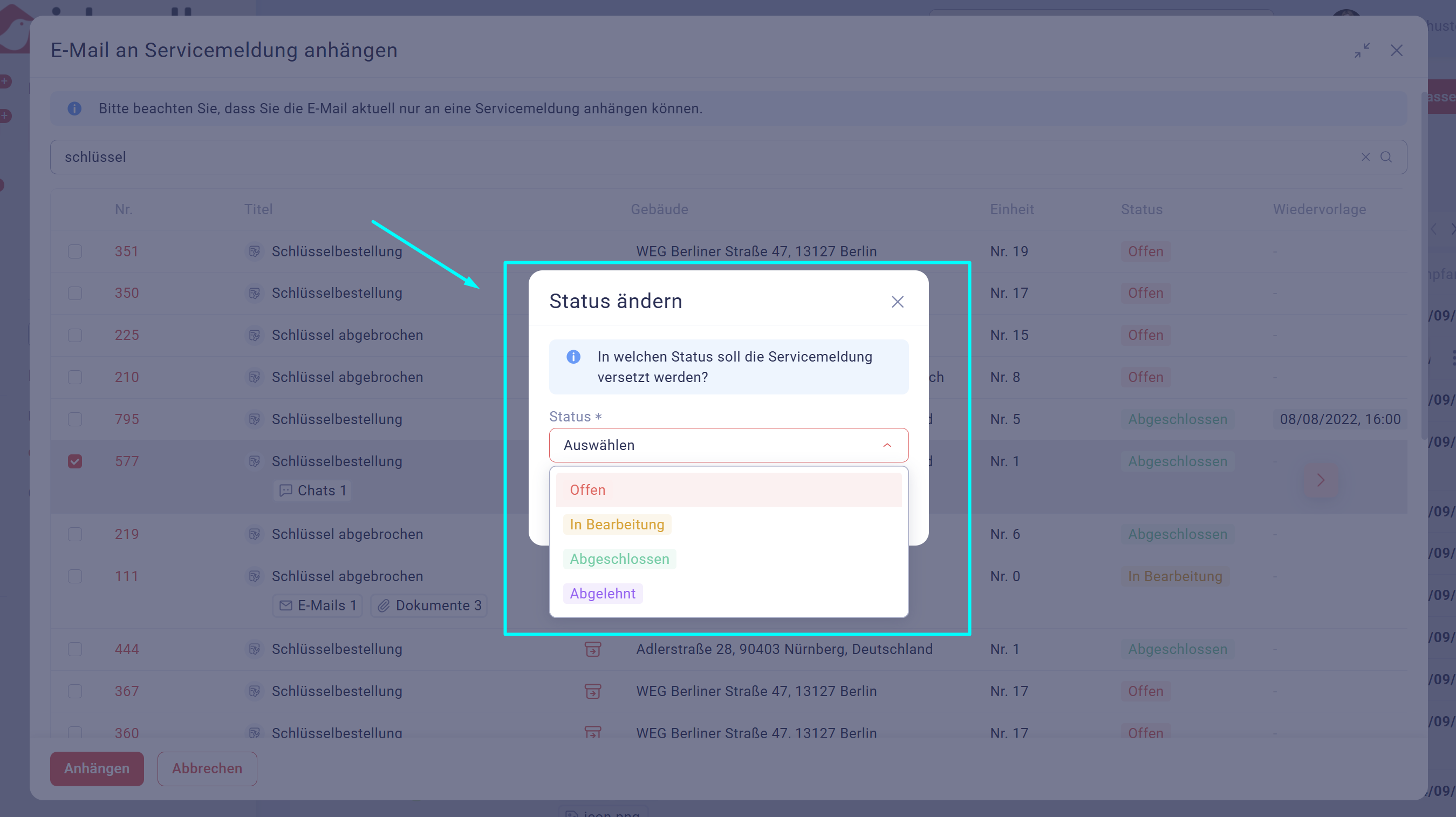Image resolution: width=1456 pixels, height=817 pixels.
Task: Click the info icon in Status ändern dialog
Action: tap(573, 357)
